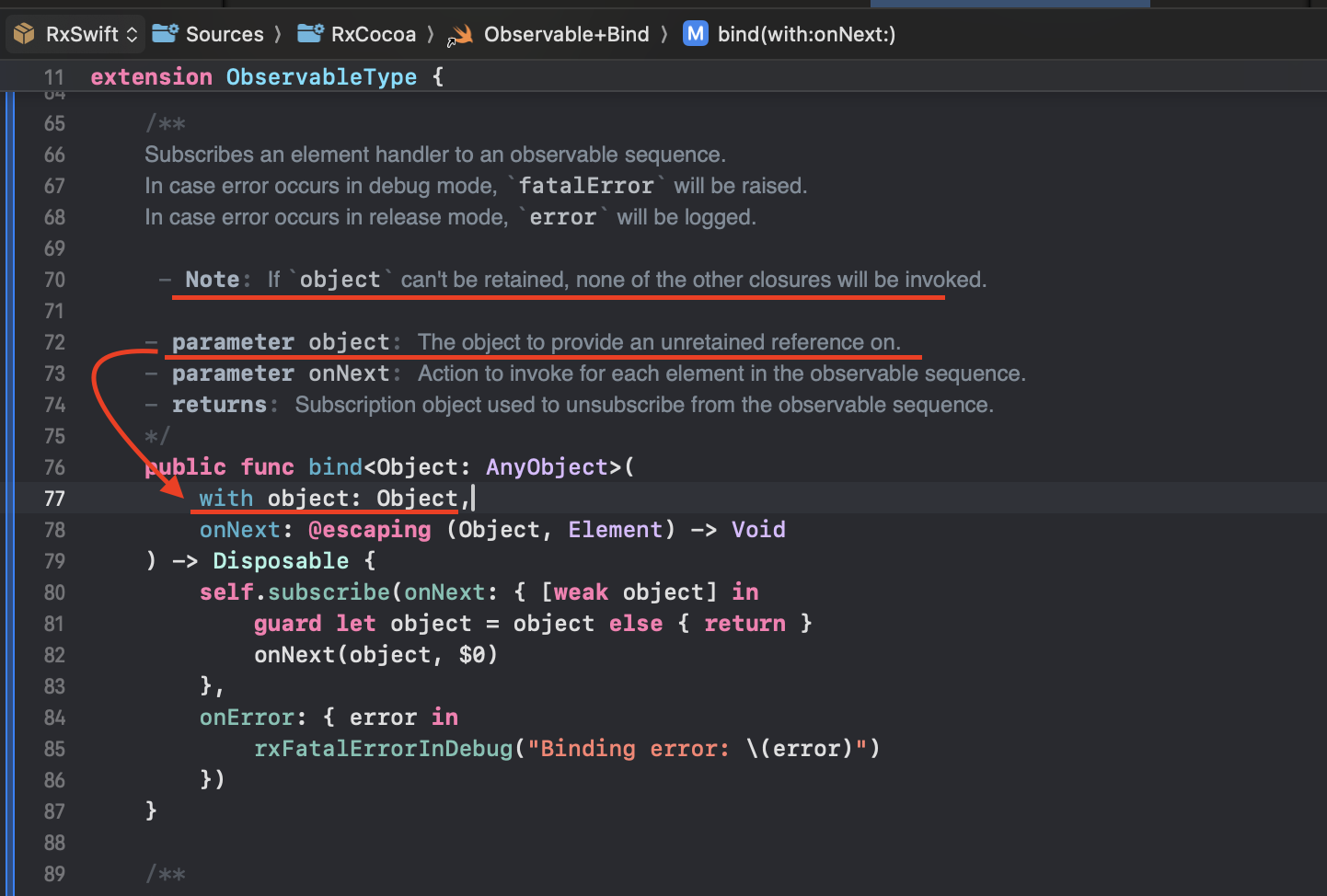The height and width of the screenshot is (896, 1327).
Task: Click 'parameter object:' doc comment text
Action: coord(286,342)
